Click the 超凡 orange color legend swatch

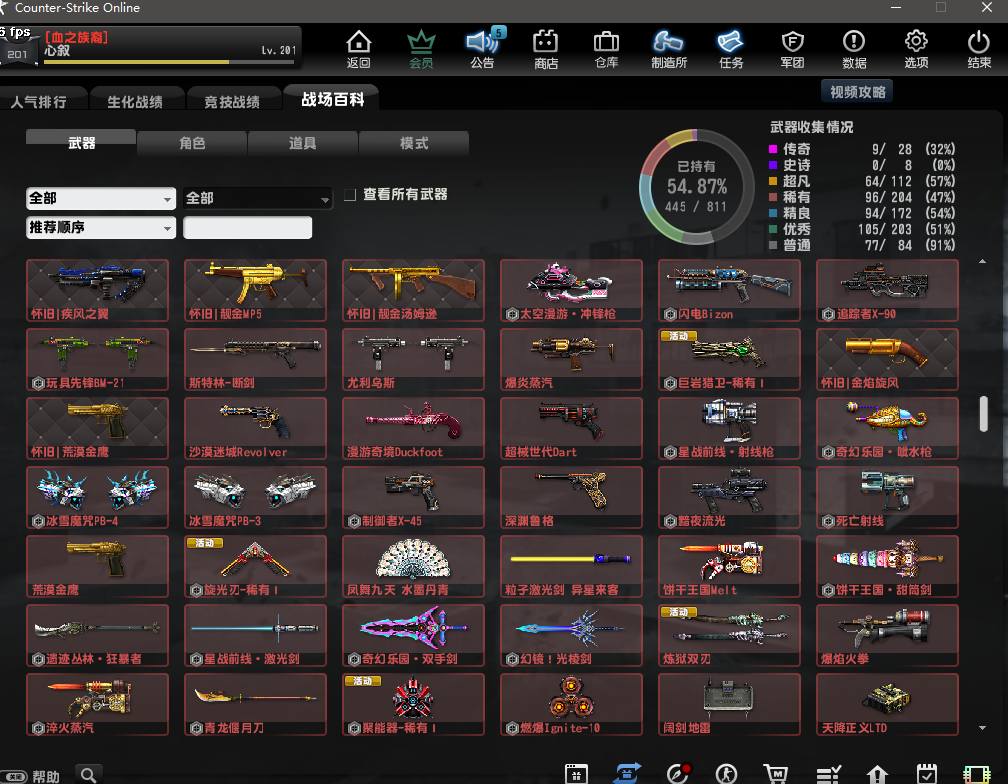pos(773,181)
